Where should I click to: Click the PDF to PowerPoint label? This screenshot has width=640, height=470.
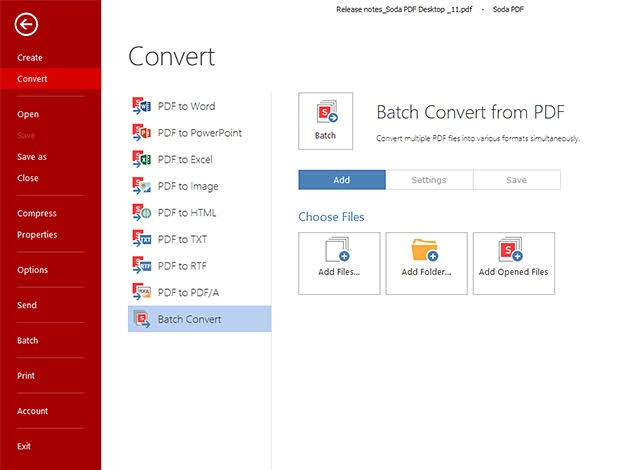200,133
